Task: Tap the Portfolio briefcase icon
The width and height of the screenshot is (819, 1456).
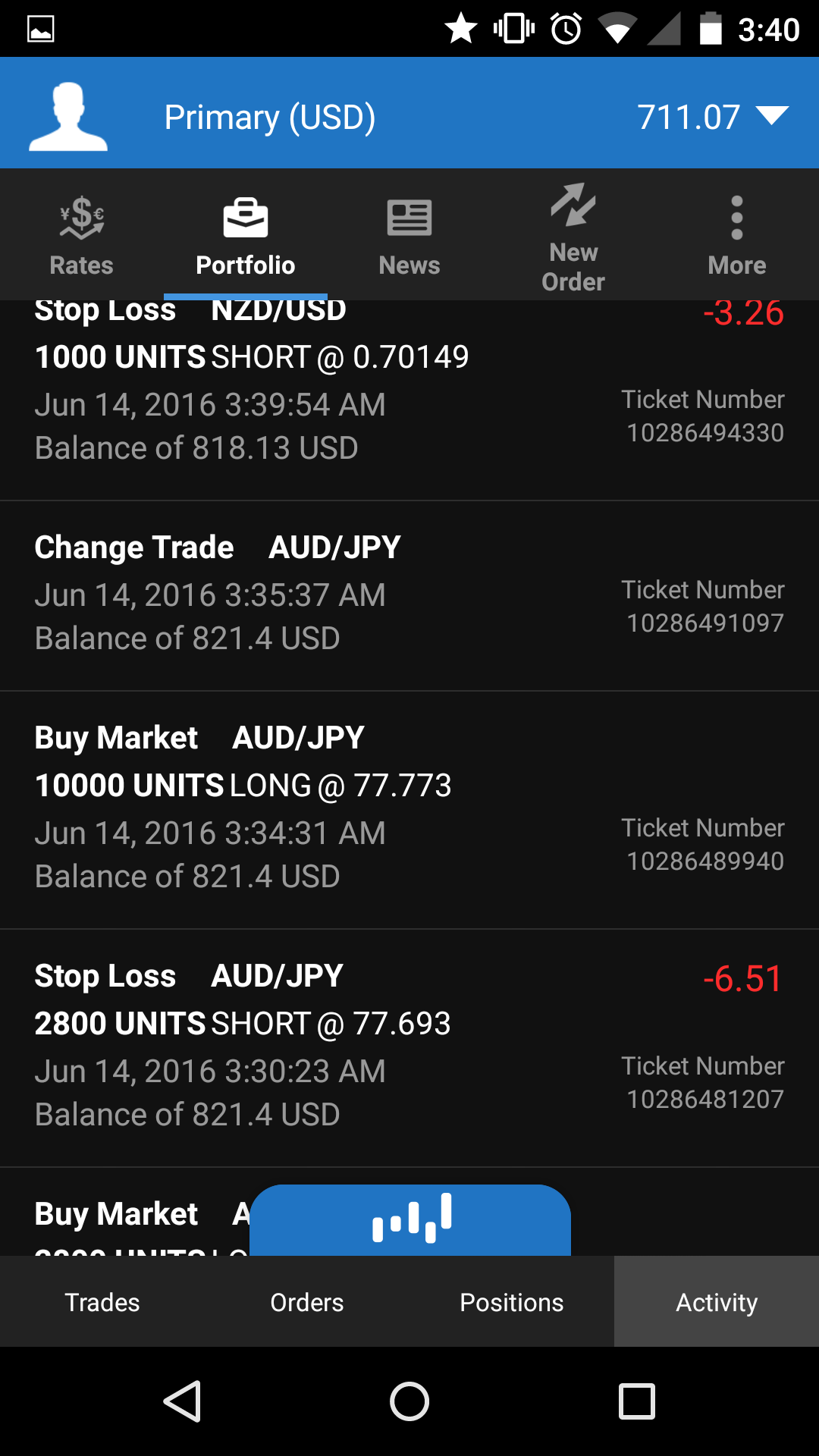Action: [246, 218]
